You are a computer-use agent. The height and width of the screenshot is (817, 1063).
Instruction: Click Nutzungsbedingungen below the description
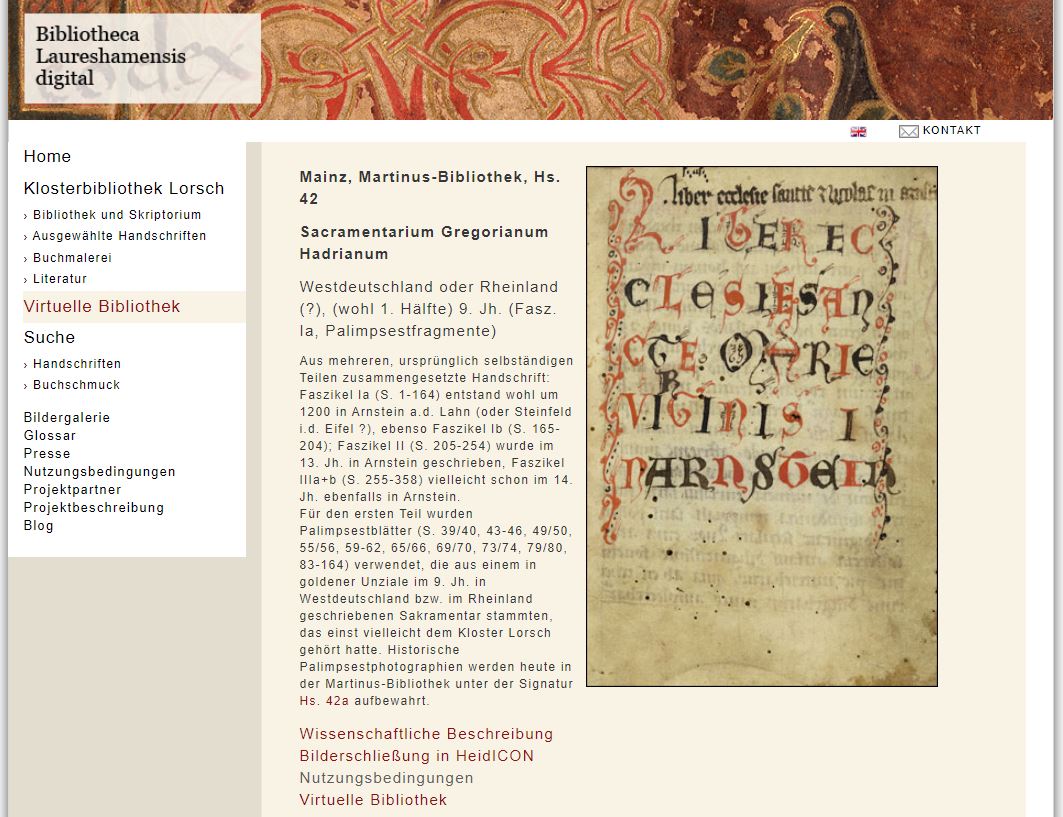click(x=386, y=778)
